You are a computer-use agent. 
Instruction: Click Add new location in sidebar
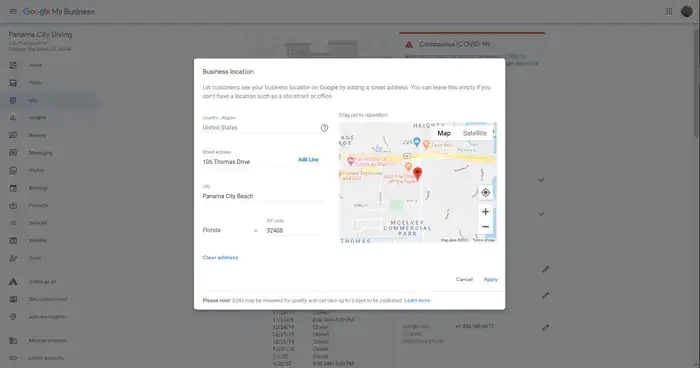(49, 317)
